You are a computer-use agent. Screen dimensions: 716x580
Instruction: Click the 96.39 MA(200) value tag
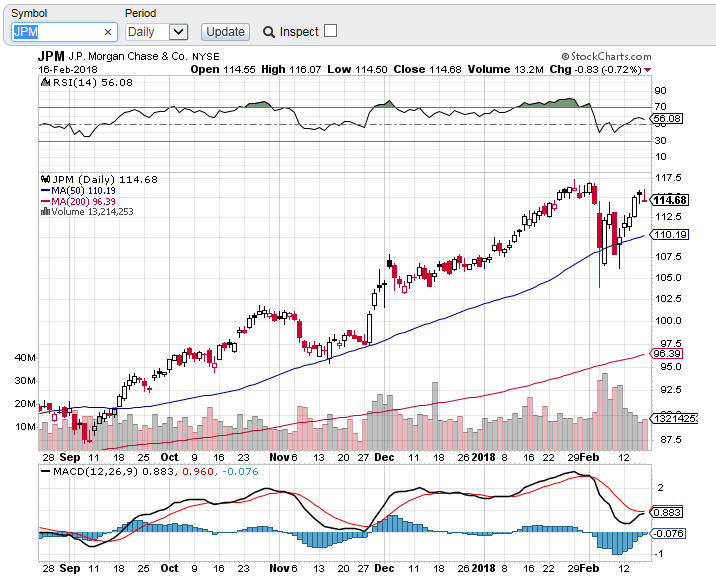pos(666,353)
